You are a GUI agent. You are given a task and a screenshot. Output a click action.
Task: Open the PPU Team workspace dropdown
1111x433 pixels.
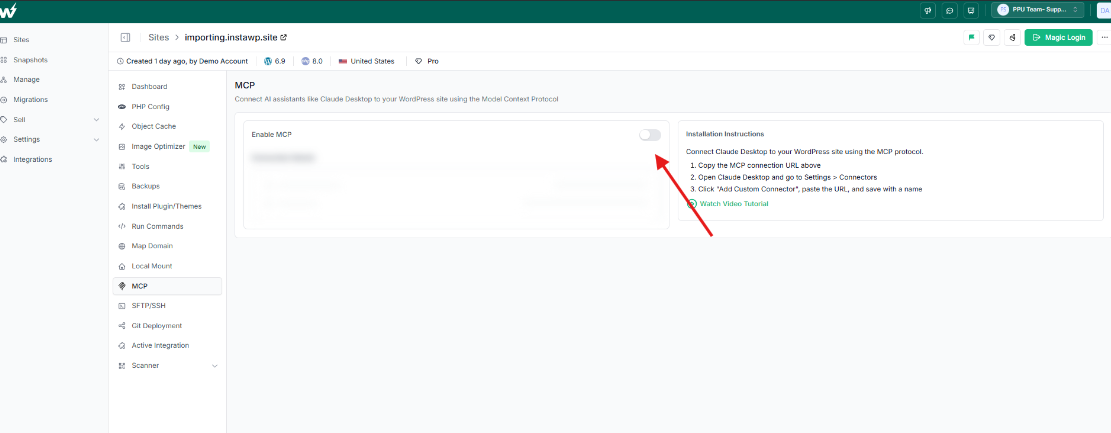[1037, 10]
